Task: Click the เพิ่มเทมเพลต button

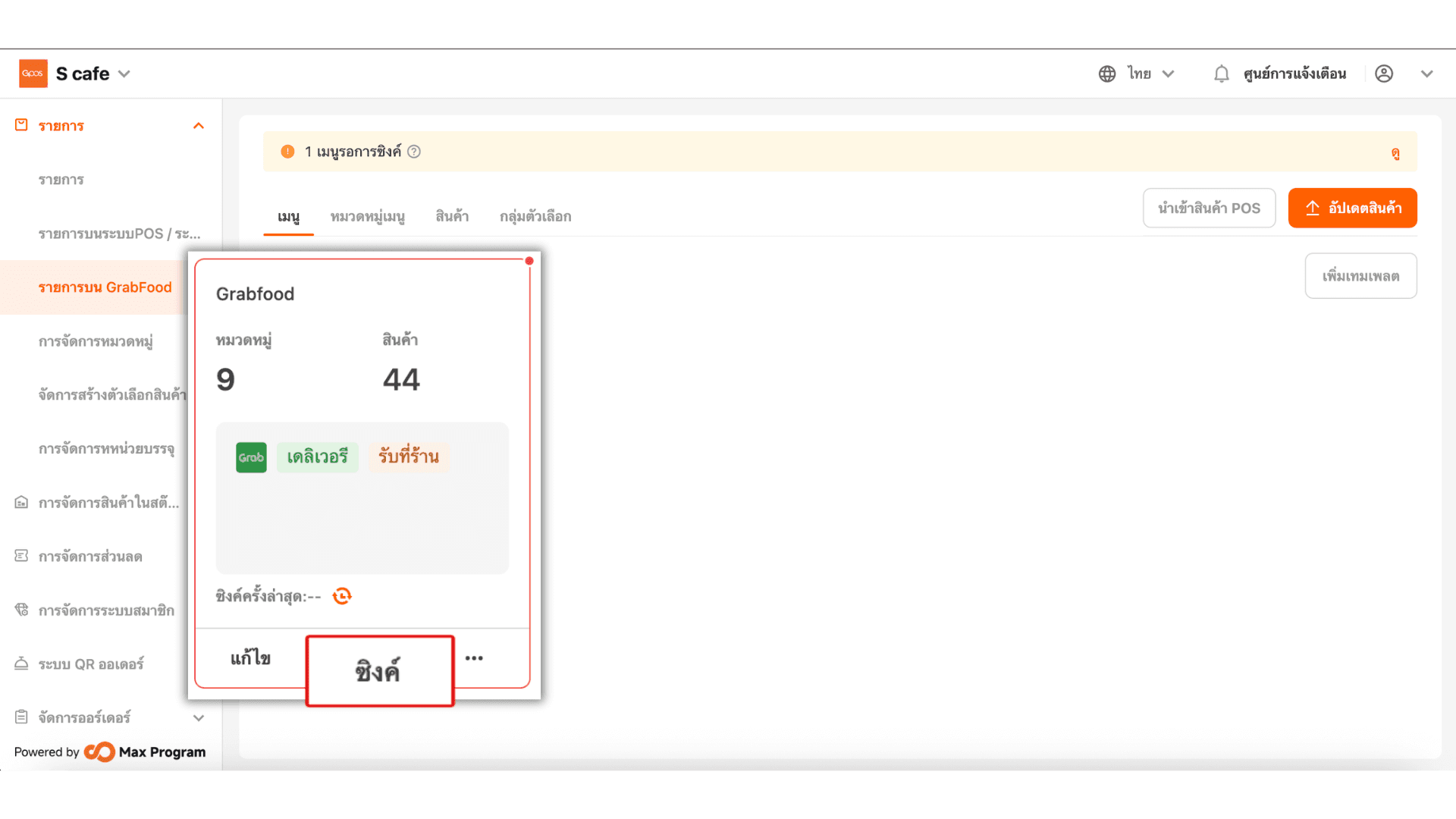Action: pos(1361,276)
